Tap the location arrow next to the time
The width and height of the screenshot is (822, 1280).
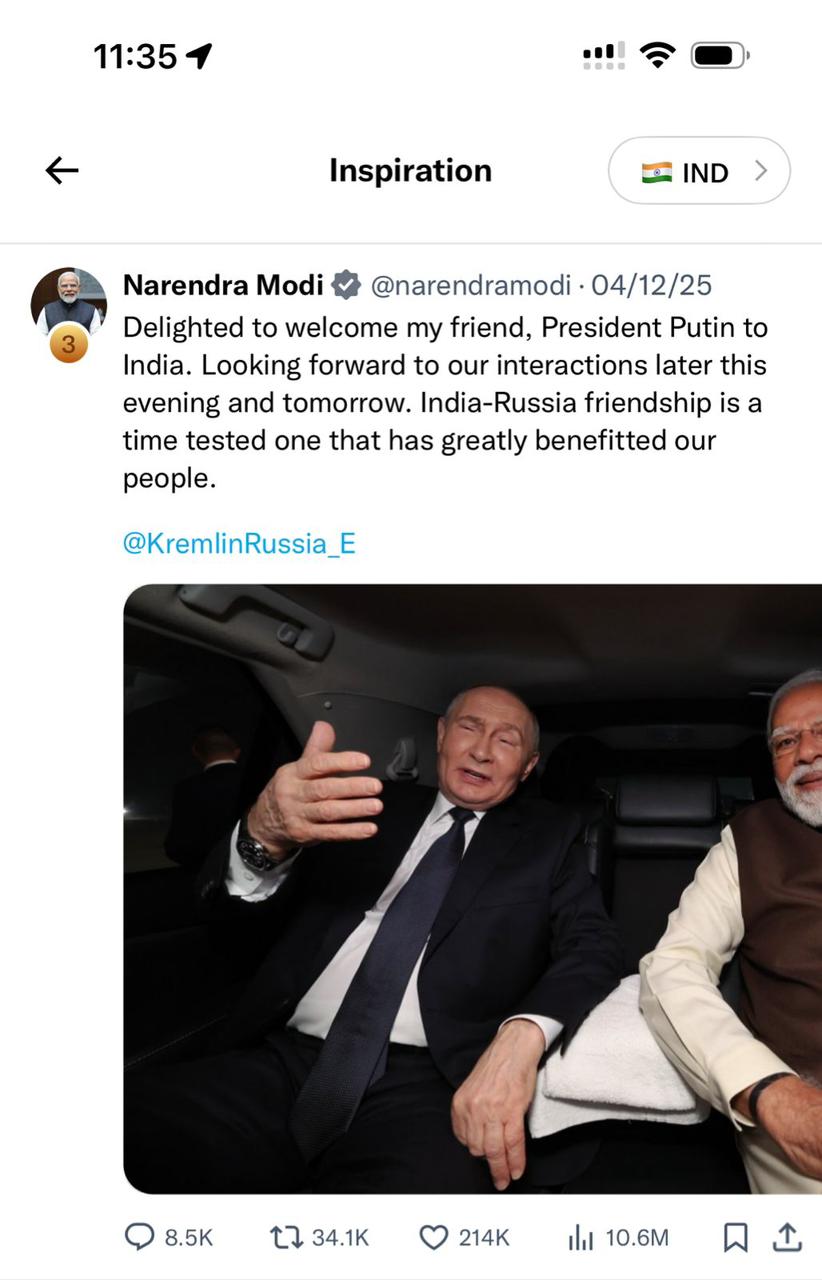[200, 56]
